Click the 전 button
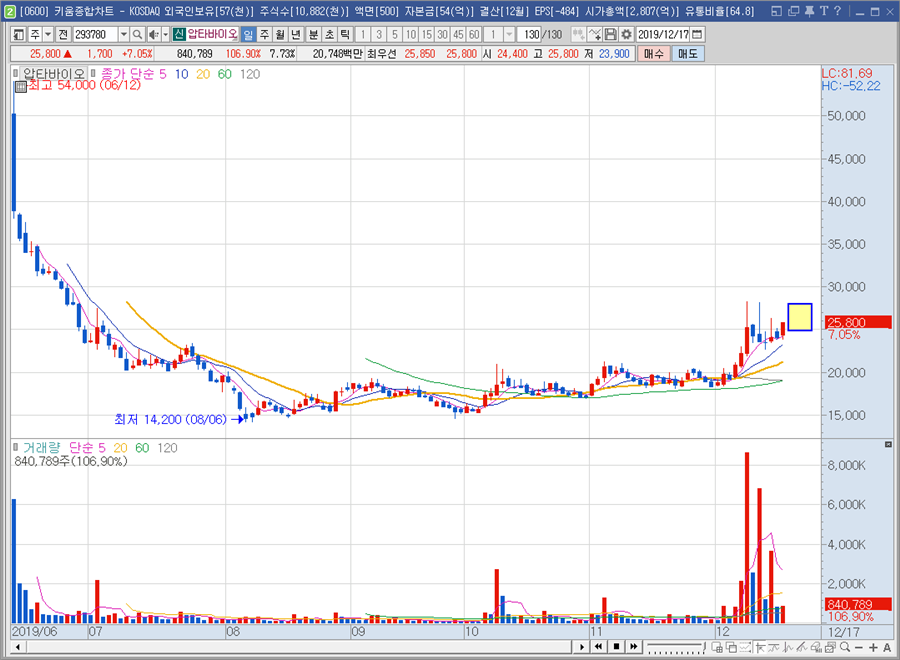This screenshot has height=660, width=900. click(63, 34)
